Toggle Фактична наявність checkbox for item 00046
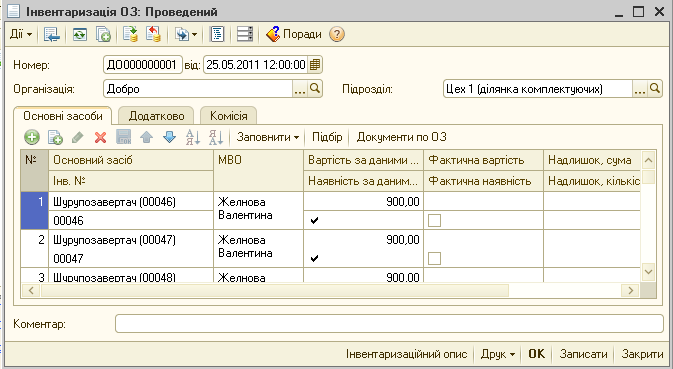Image resolution: width=673 pixels, height=369 pixels. tap(434, 221)
